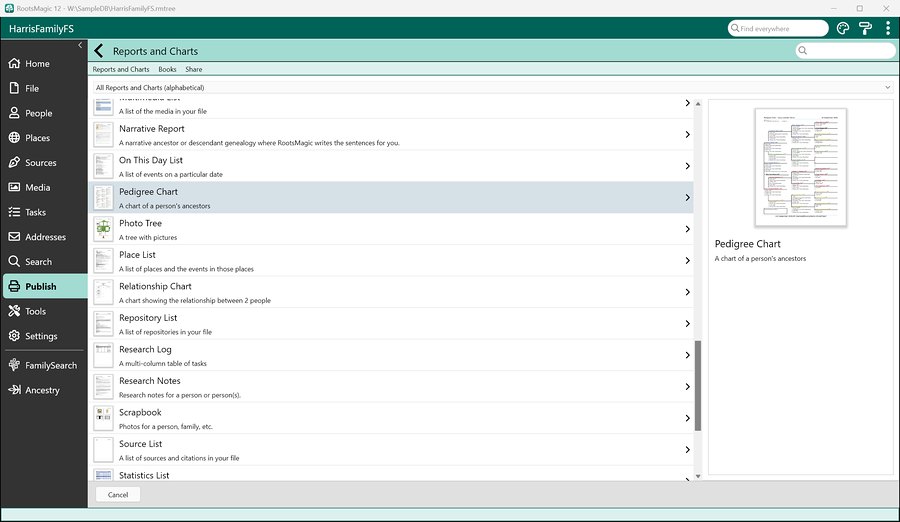
Task: Select the Statistics List report
Action: tap(391, 474)
